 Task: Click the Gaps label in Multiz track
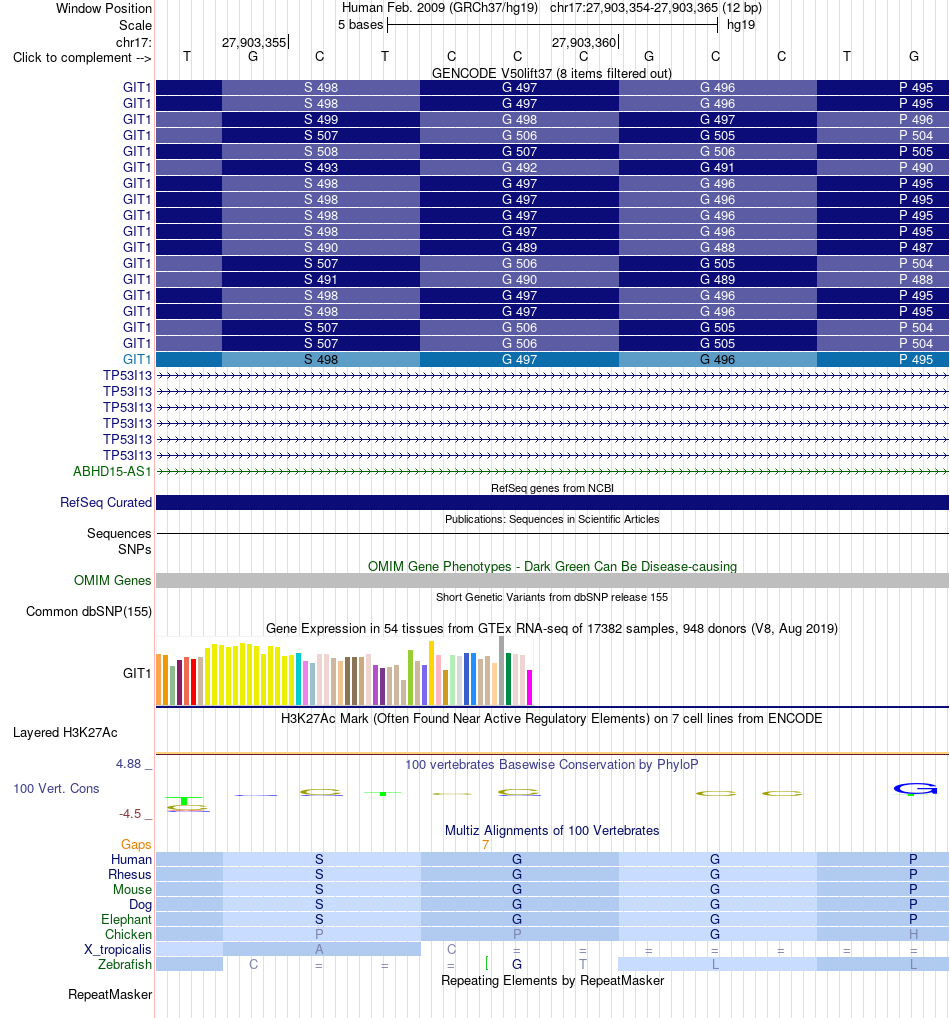pyautogui.click(x=136, y=845)
